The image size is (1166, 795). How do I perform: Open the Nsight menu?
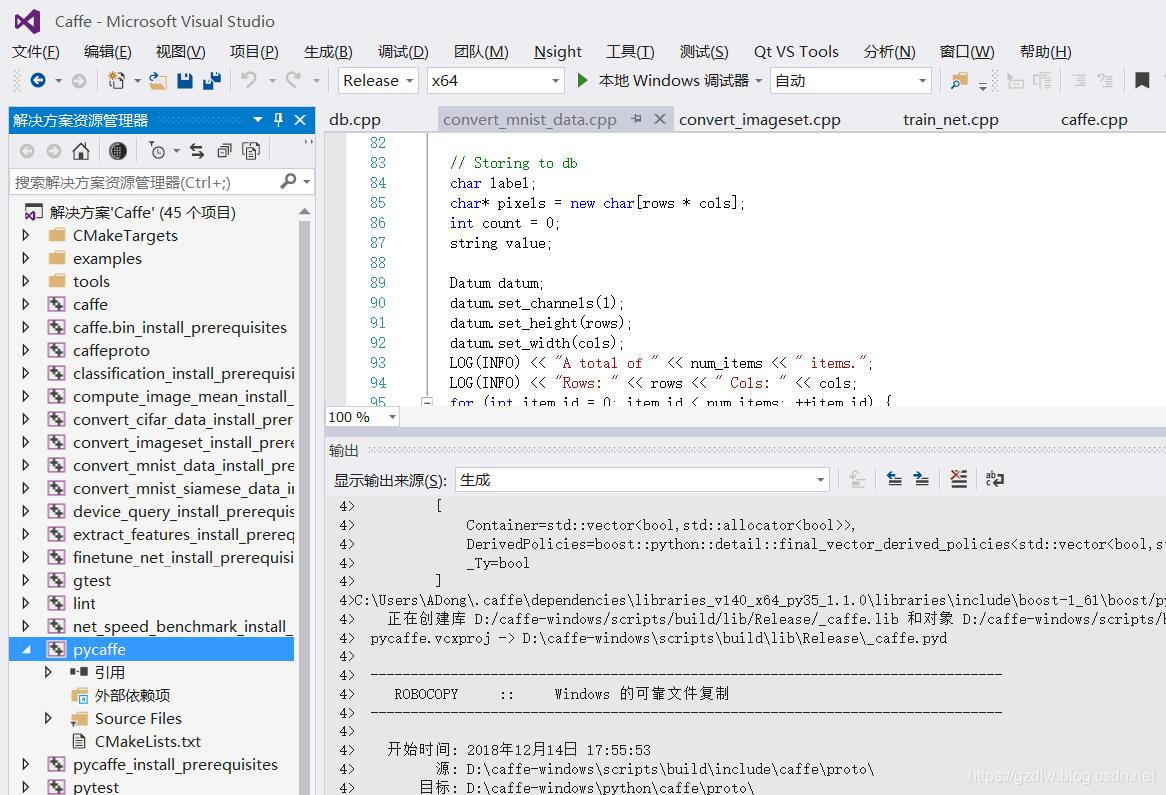tap(558, 51)
